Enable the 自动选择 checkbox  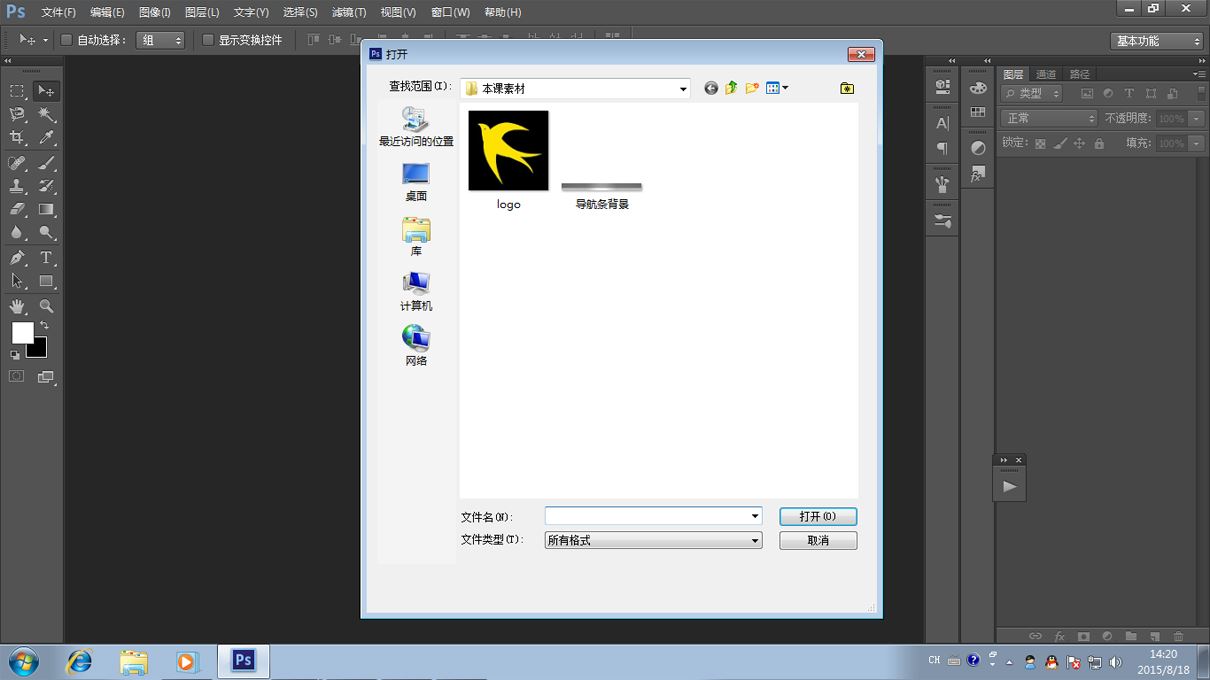coord(67,40)
